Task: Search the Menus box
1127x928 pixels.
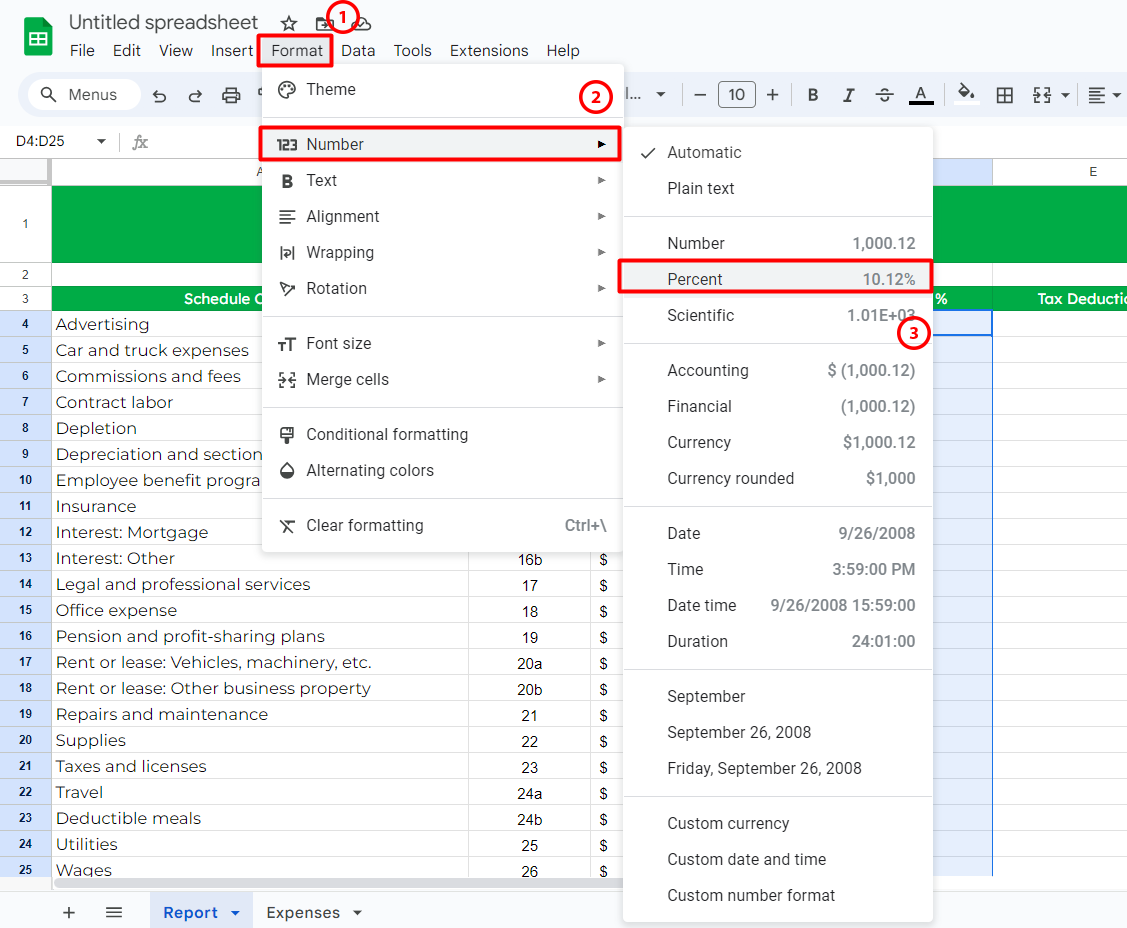Action: click(84, 95)
